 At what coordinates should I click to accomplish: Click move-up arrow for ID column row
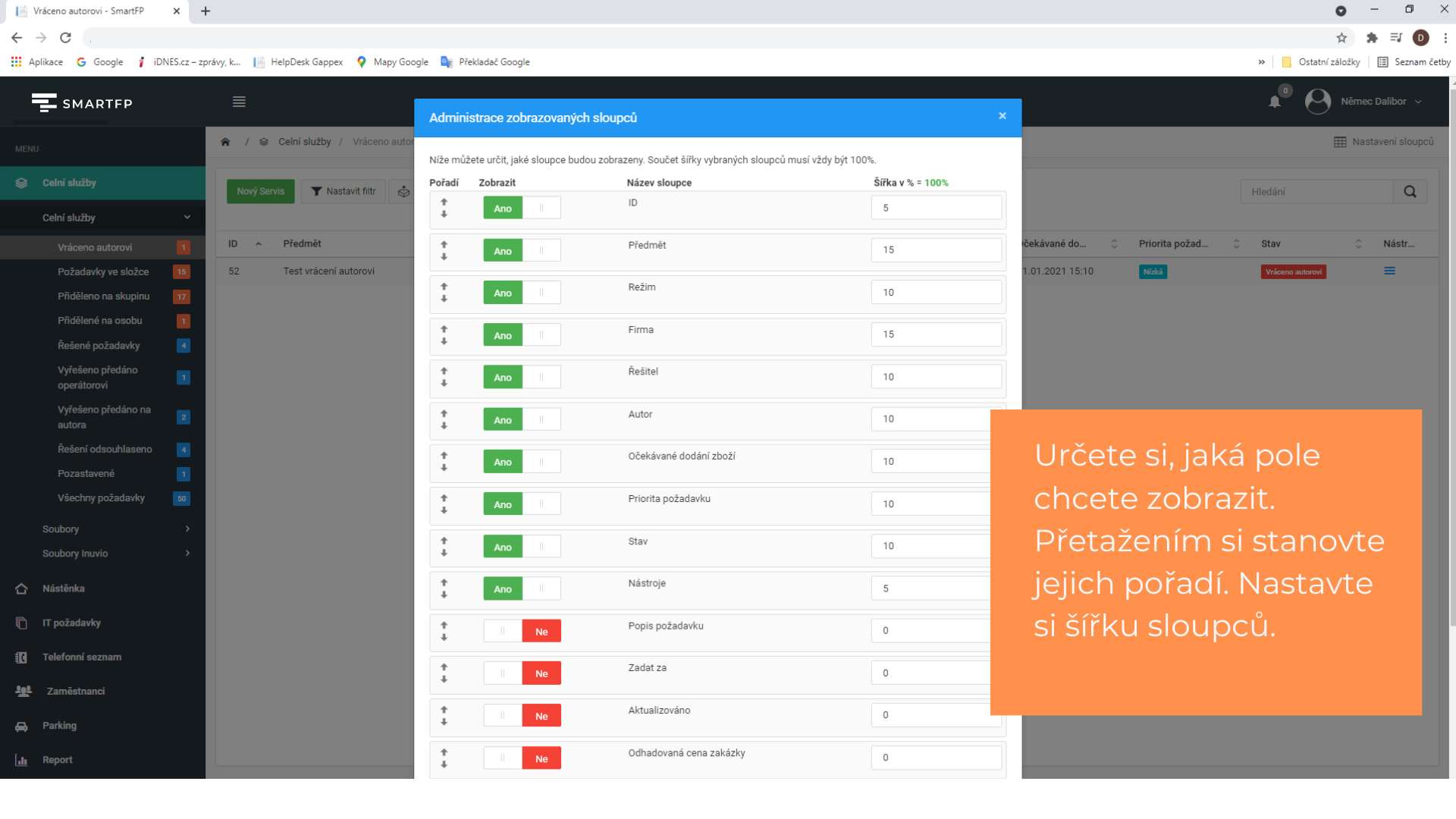pyautogui.click(x=444, y=202)
